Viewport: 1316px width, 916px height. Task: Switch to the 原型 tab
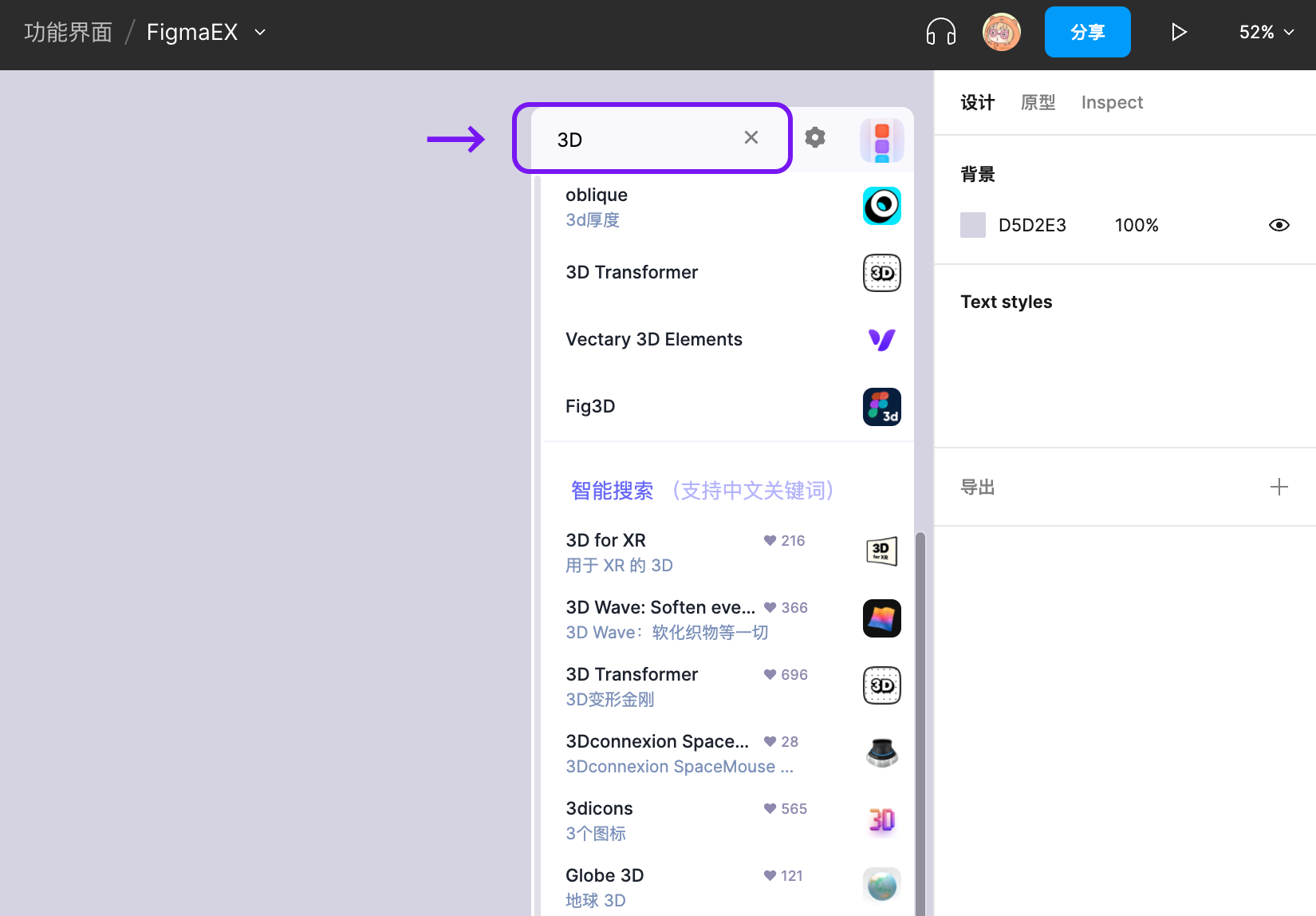(1038, 102)
